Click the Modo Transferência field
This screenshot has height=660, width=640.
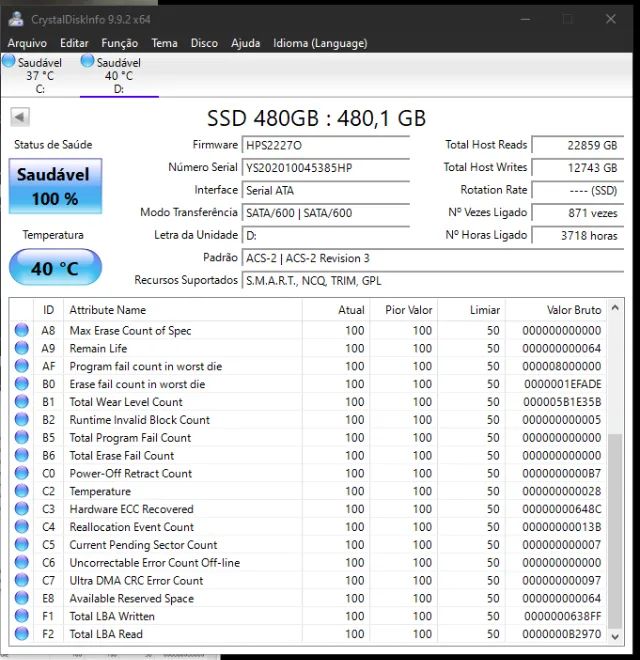(326, 213)
